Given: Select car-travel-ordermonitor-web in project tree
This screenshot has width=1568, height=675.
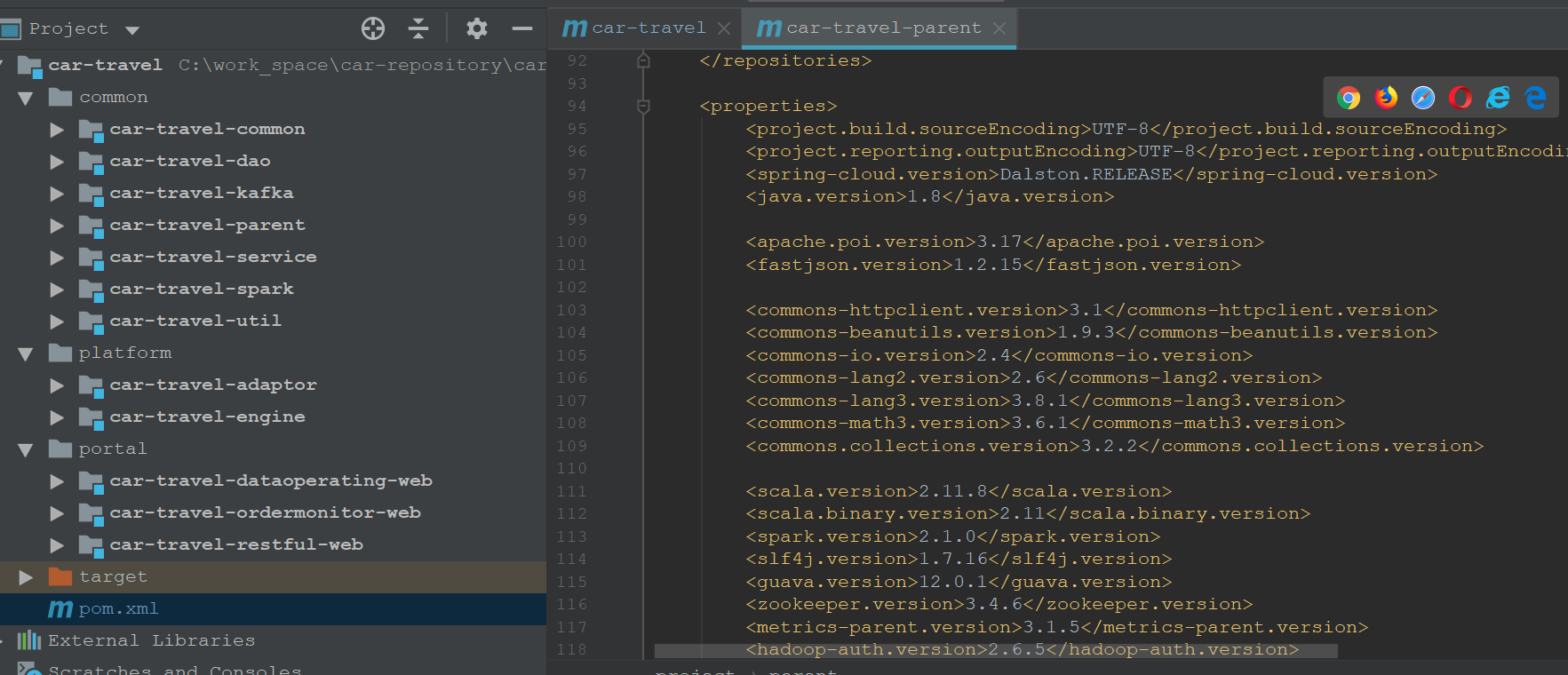Looking at the screenshot, I should 266,513.
